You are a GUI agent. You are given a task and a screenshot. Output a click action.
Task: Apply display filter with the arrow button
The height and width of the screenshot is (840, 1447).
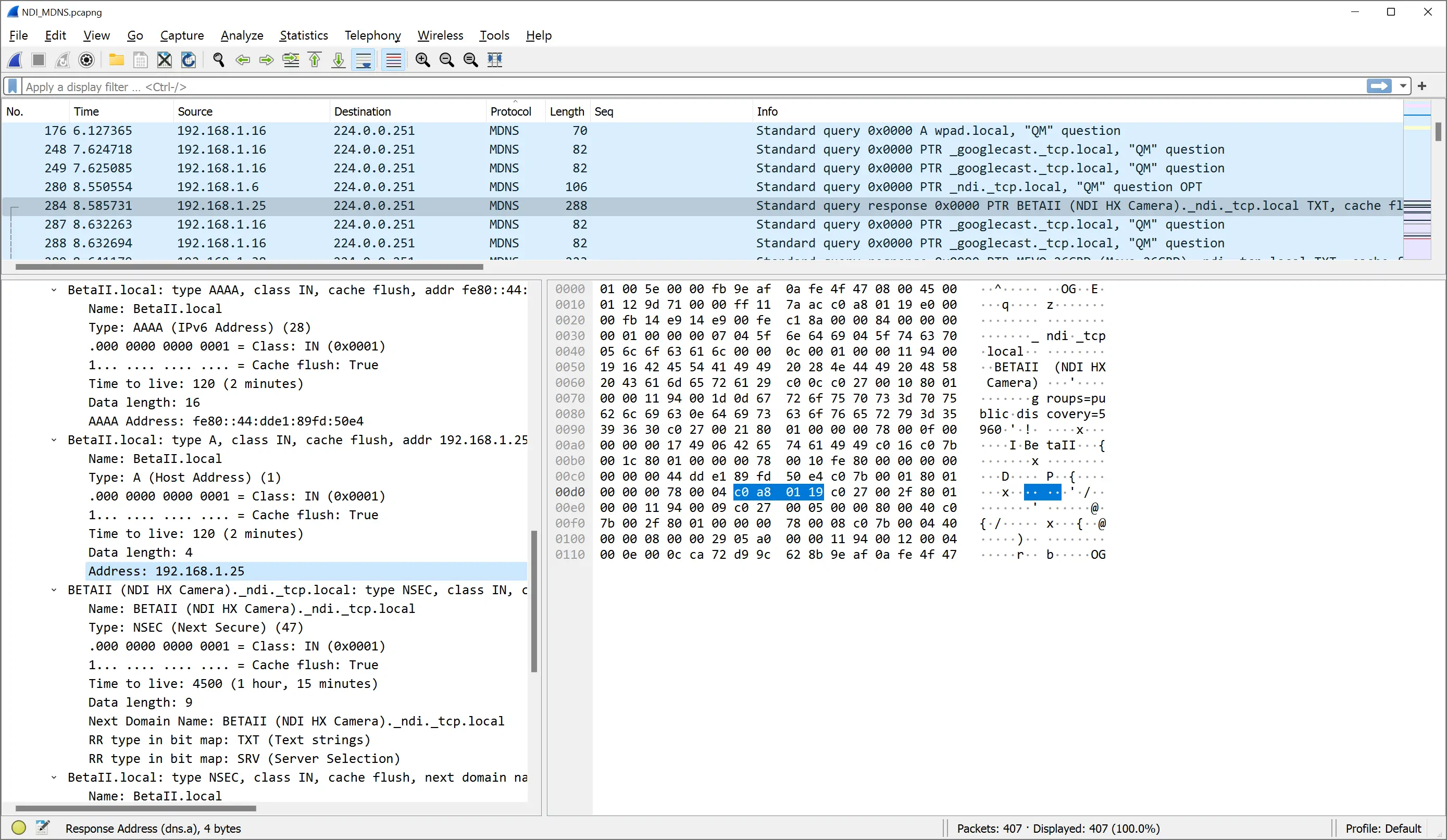1379,86
